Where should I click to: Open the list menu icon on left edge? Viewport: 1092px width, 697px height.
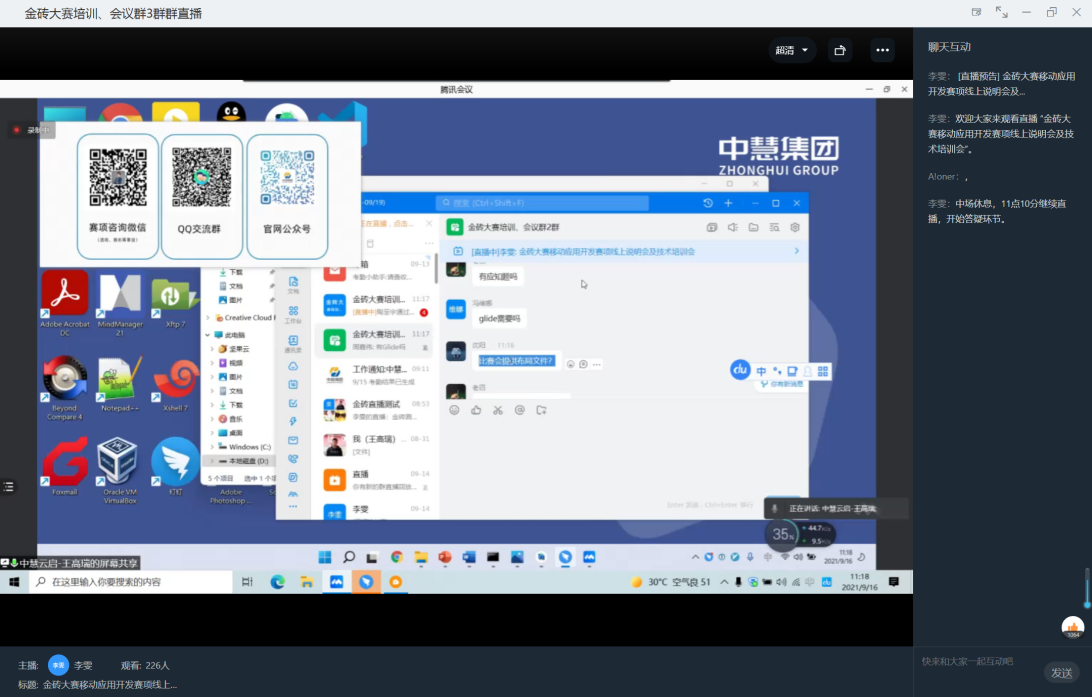click(x=8, y=487)
